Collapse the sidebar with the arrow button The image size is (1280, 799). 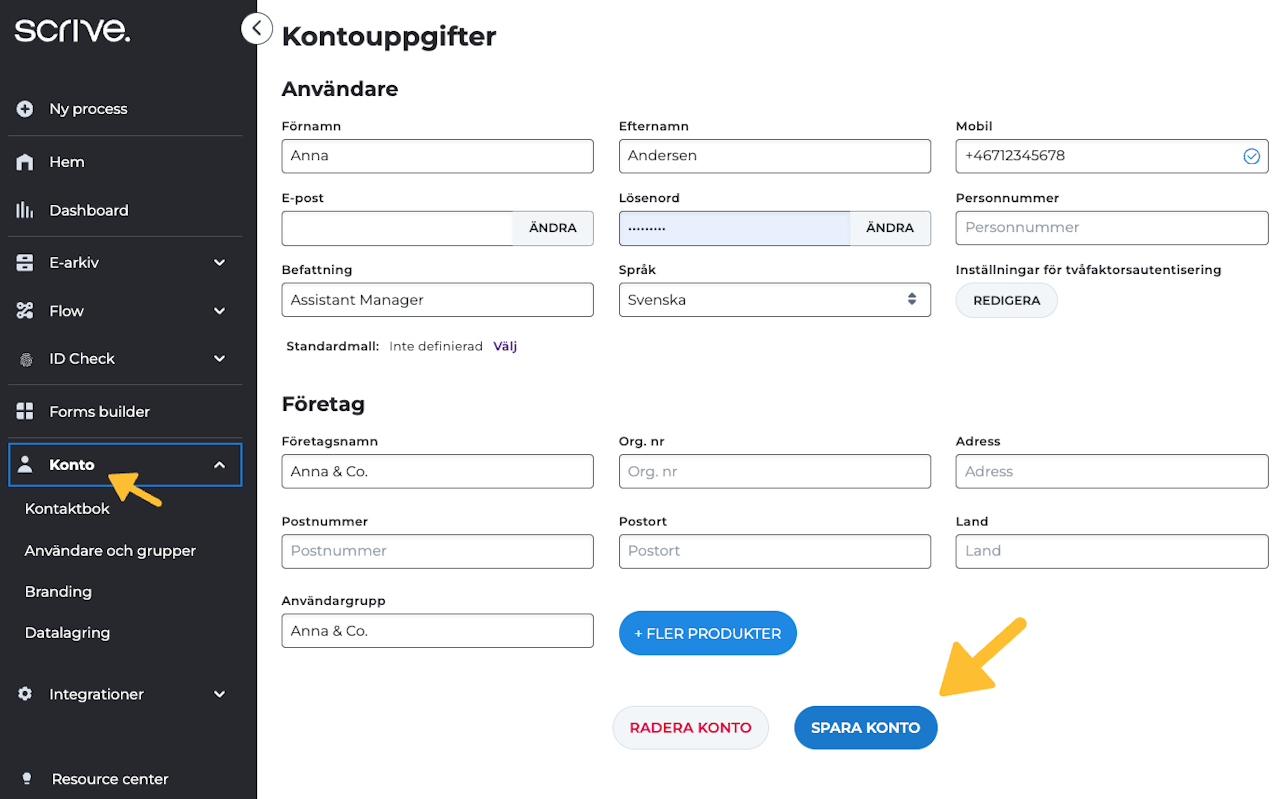(x=257, y=28)
